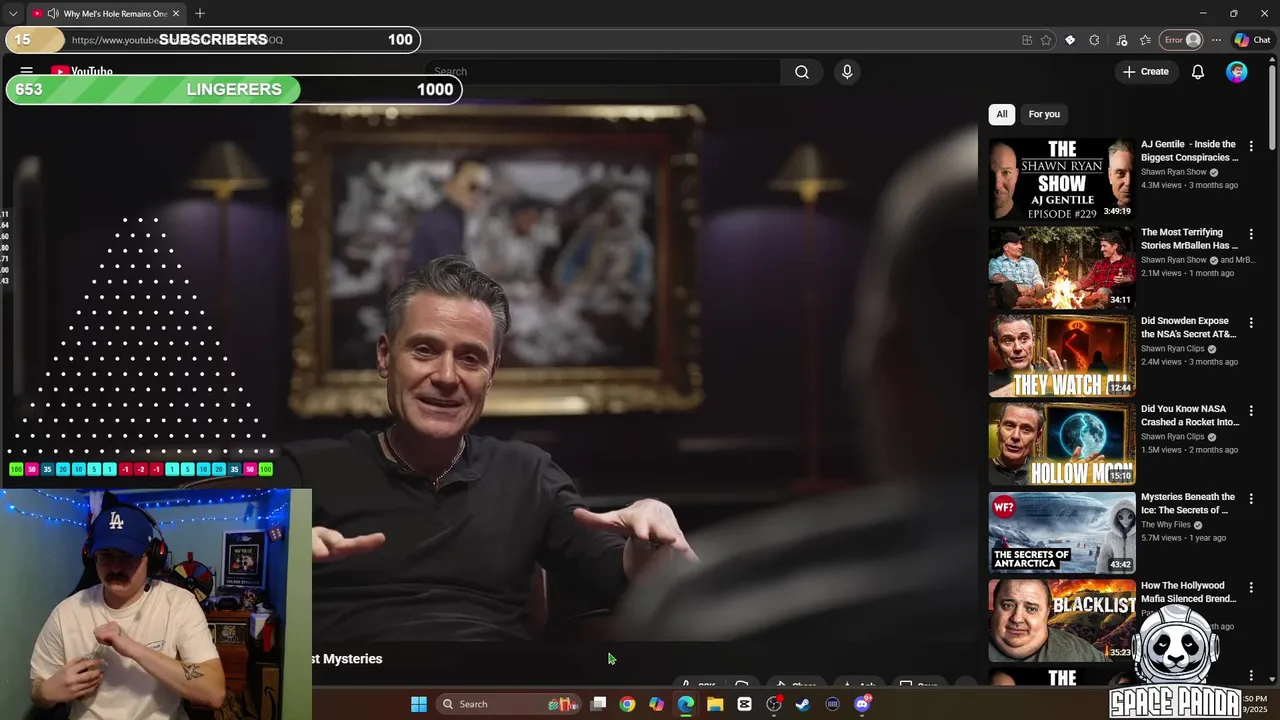
Task: Open the BLACKLIST Brendan video thumbnail
Action: click(x=1062, y=620)
